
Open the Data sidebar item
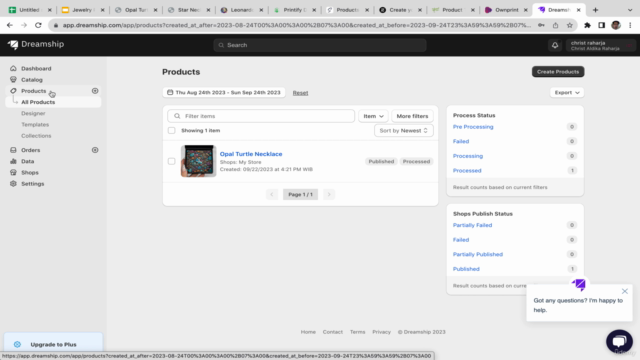coord(27,161)
